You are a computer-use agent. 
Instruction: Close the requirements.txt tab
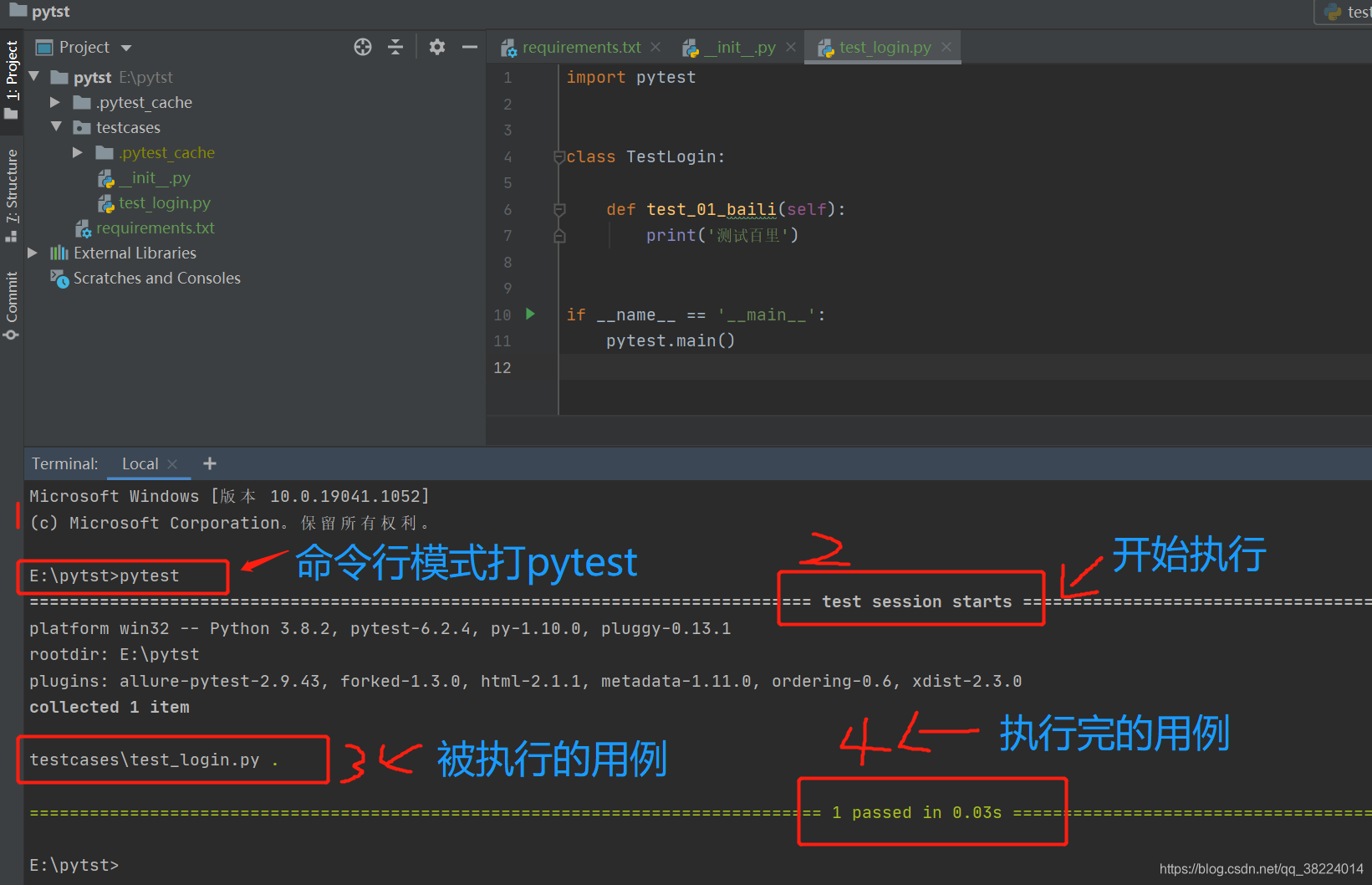[x=655, y=47]
